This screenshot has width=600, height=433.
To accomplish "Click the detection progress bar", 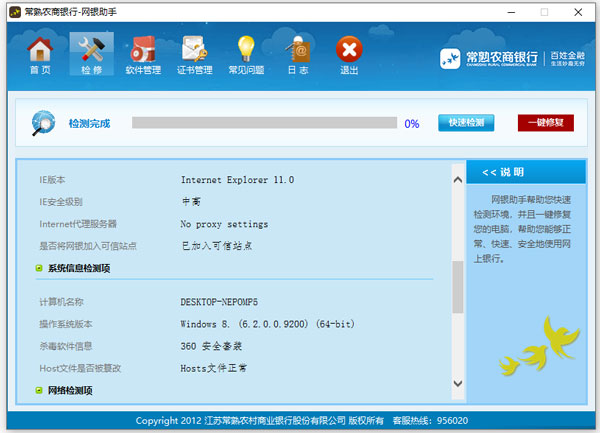I will pos(264,122).
